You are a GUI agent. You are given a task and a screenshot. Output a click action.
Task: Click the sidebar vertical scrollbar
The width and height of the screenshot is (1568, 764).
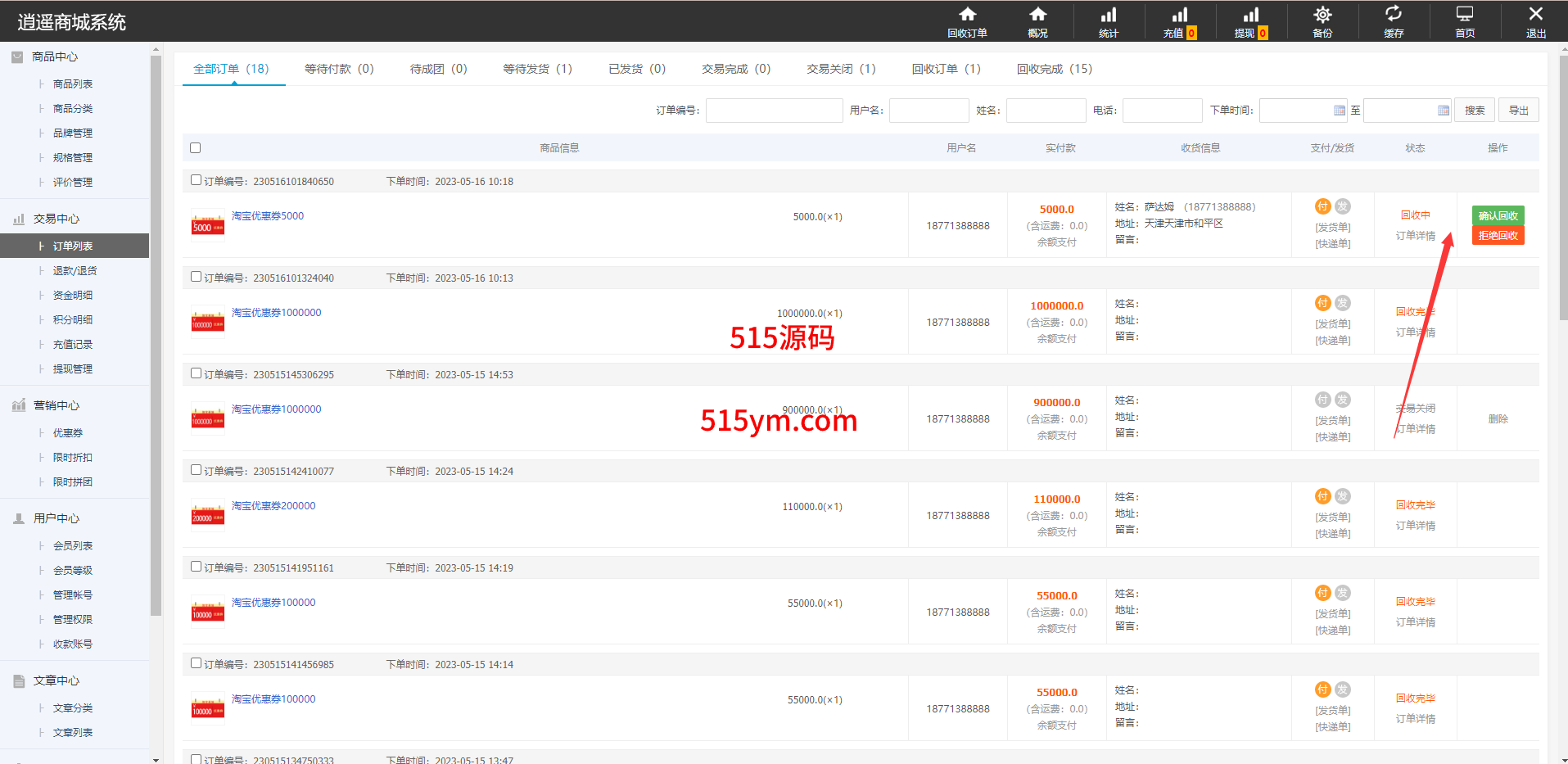pos(156,328)
